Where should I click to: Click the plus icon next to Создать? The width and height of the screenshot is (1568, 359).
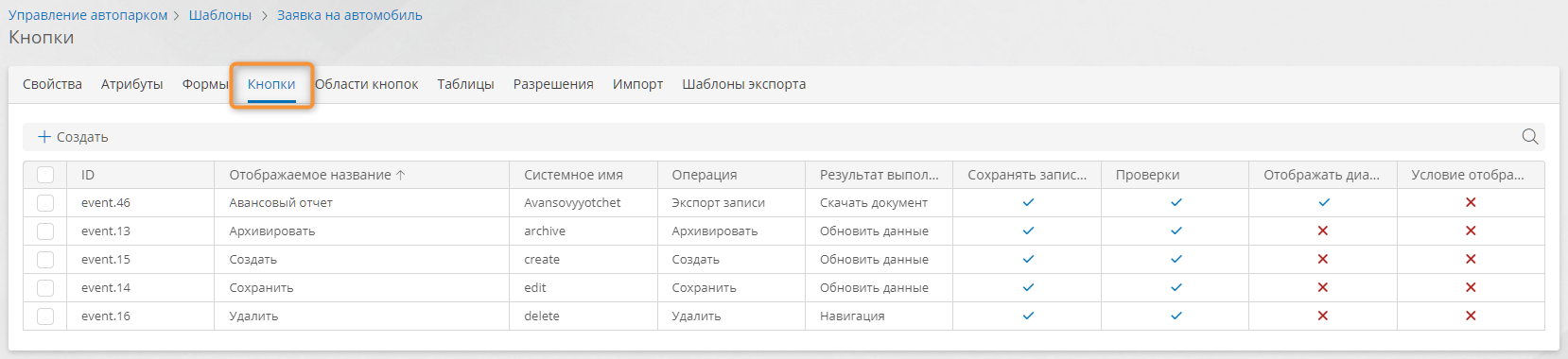[44, 137]
